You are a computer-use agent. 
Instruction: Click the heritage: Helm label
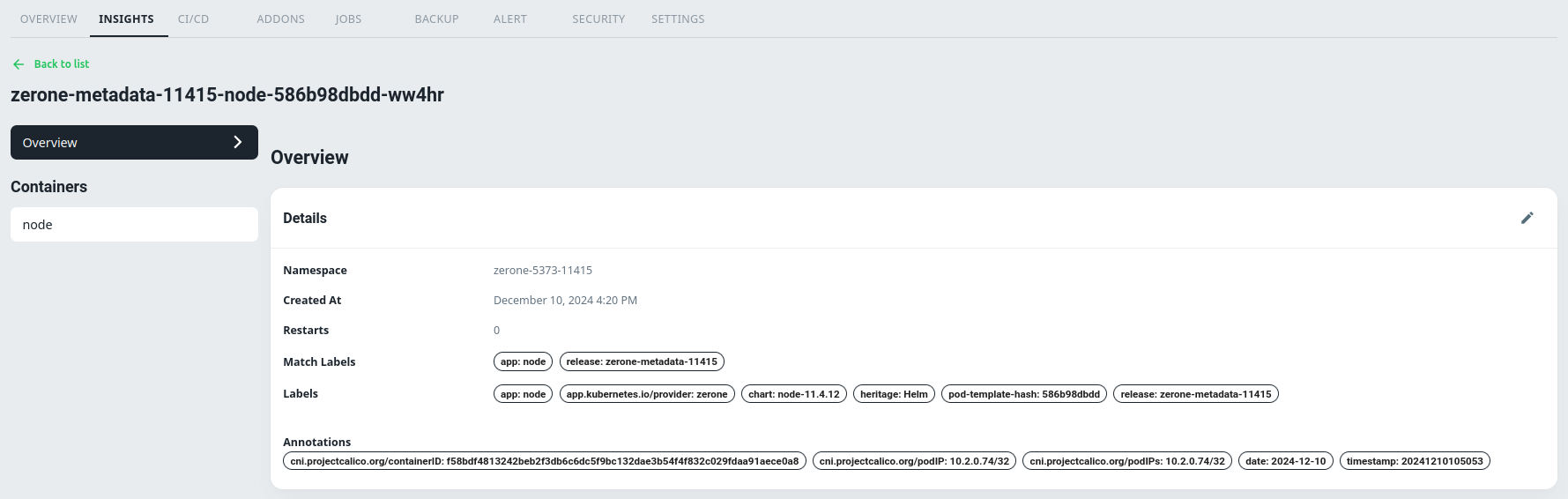point(894,394)
